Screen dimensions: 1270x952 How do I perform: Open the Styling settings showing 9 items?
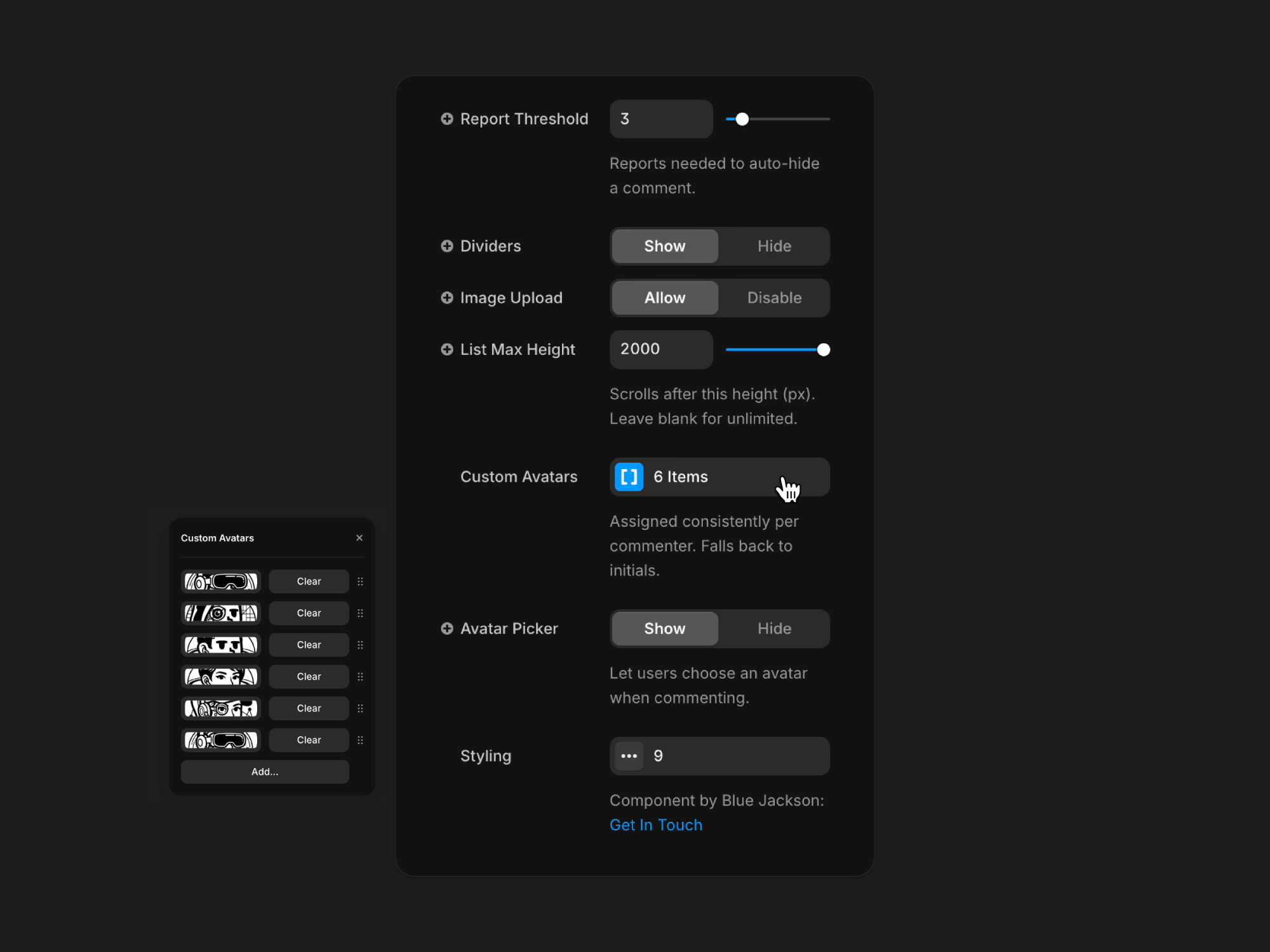(719, 756)
